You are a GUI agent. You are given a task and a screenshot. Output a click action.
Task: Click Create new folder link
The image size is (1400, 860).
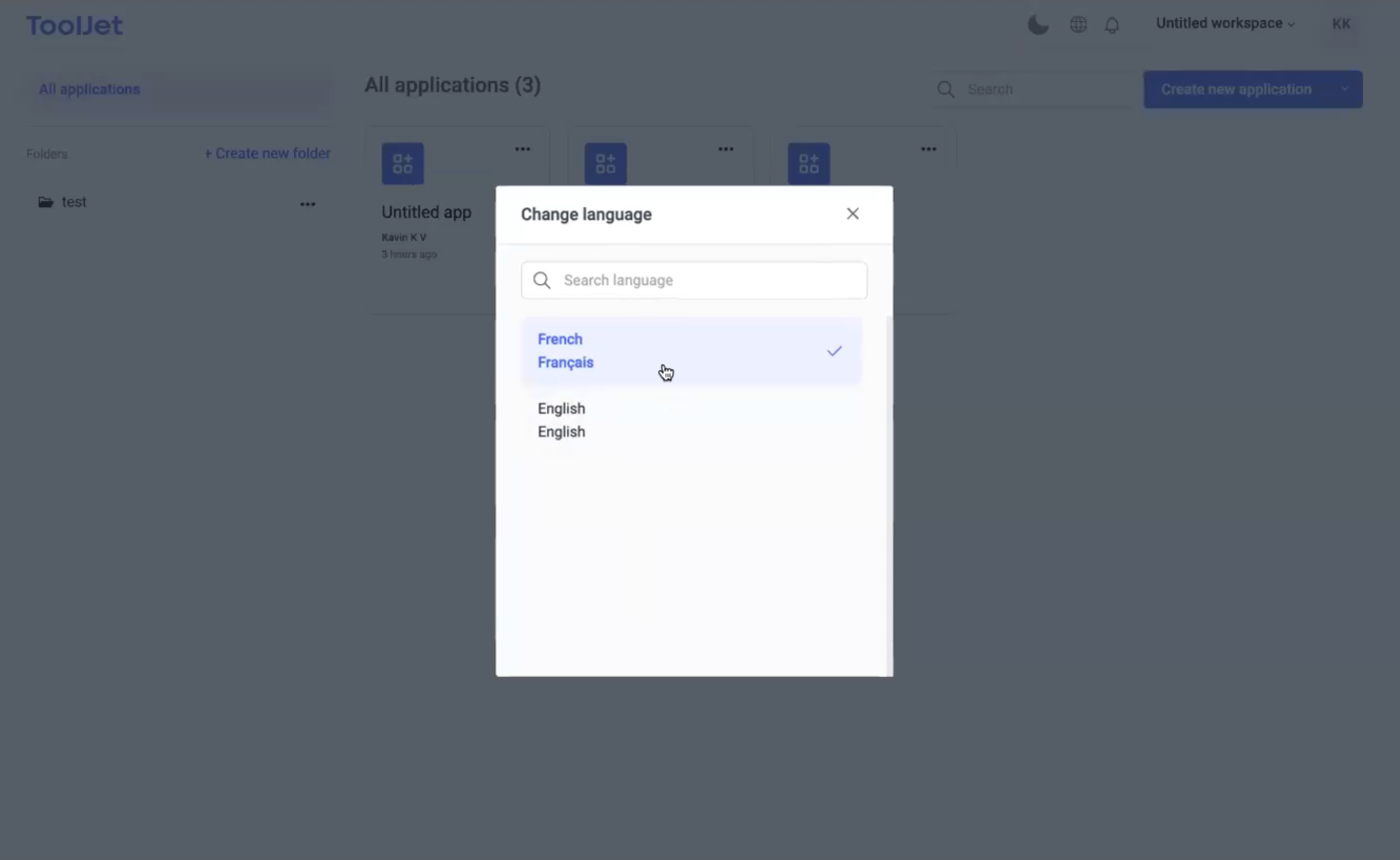(x=267, y=154)
